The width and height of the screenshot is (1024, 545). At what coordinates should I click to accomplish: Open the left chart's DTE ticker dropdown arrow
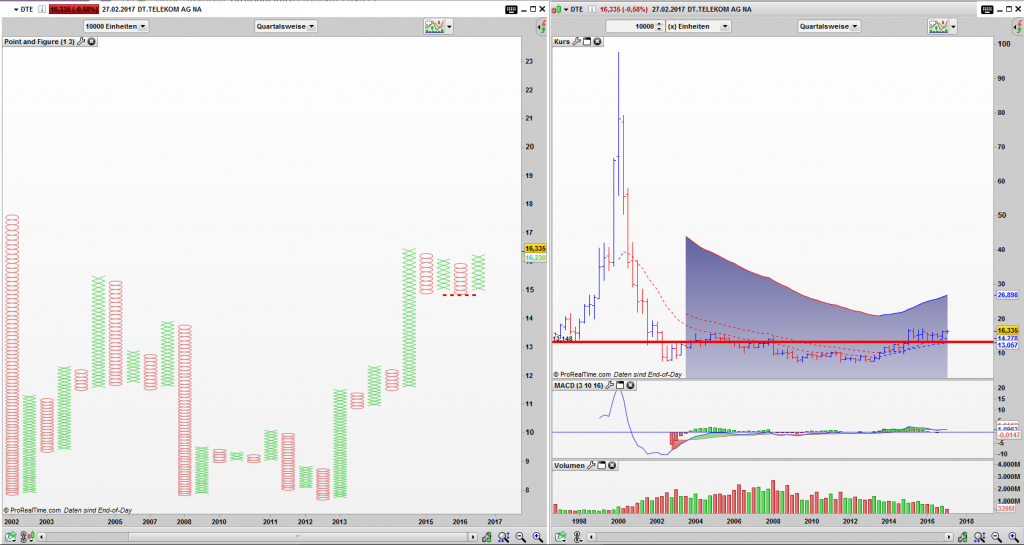[15, 9]
